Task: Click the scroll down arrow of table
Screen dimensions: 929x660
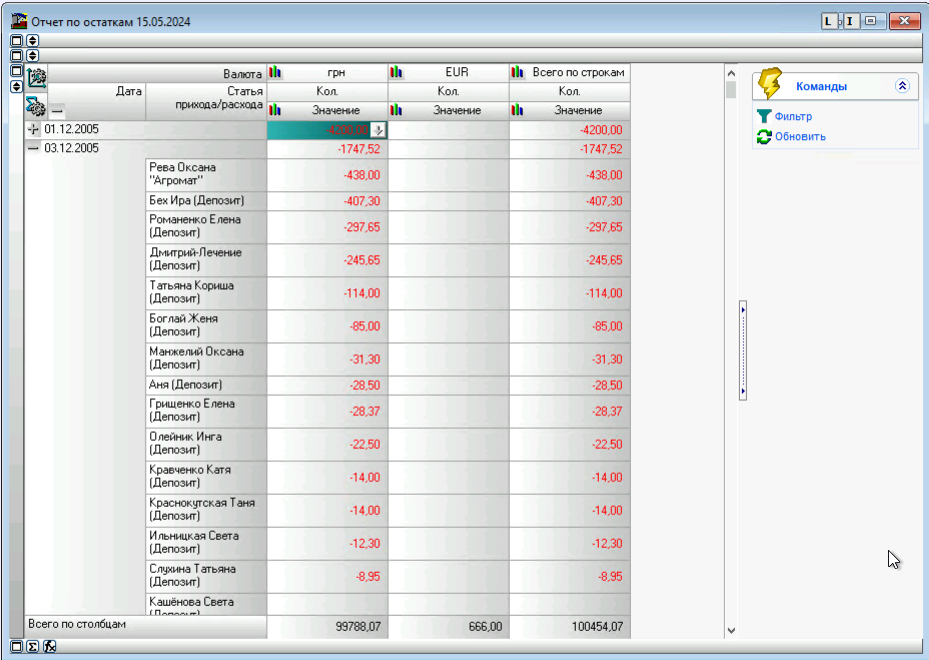Action: pyautogui.click(x=730, y=630)
